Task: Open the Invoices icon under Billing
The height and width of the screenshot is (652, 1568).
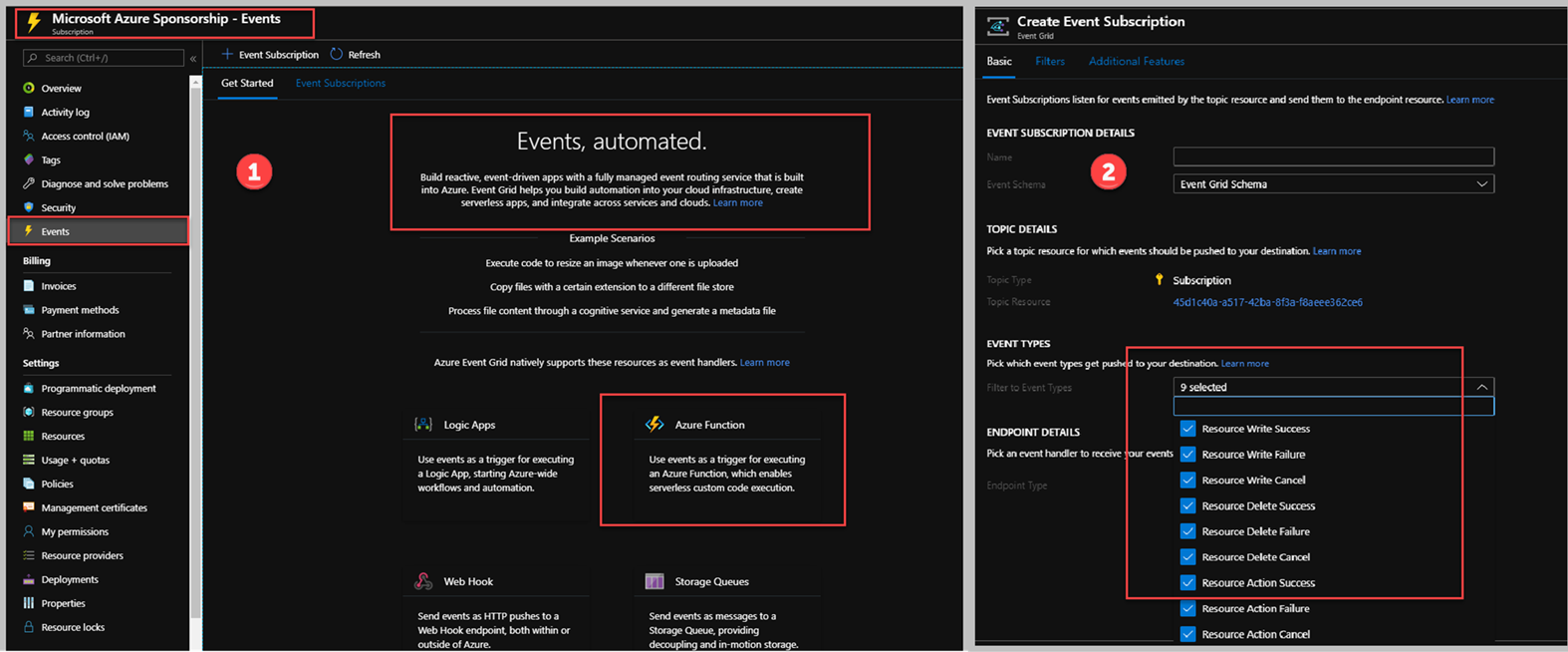Action: (x=29, y=286)
